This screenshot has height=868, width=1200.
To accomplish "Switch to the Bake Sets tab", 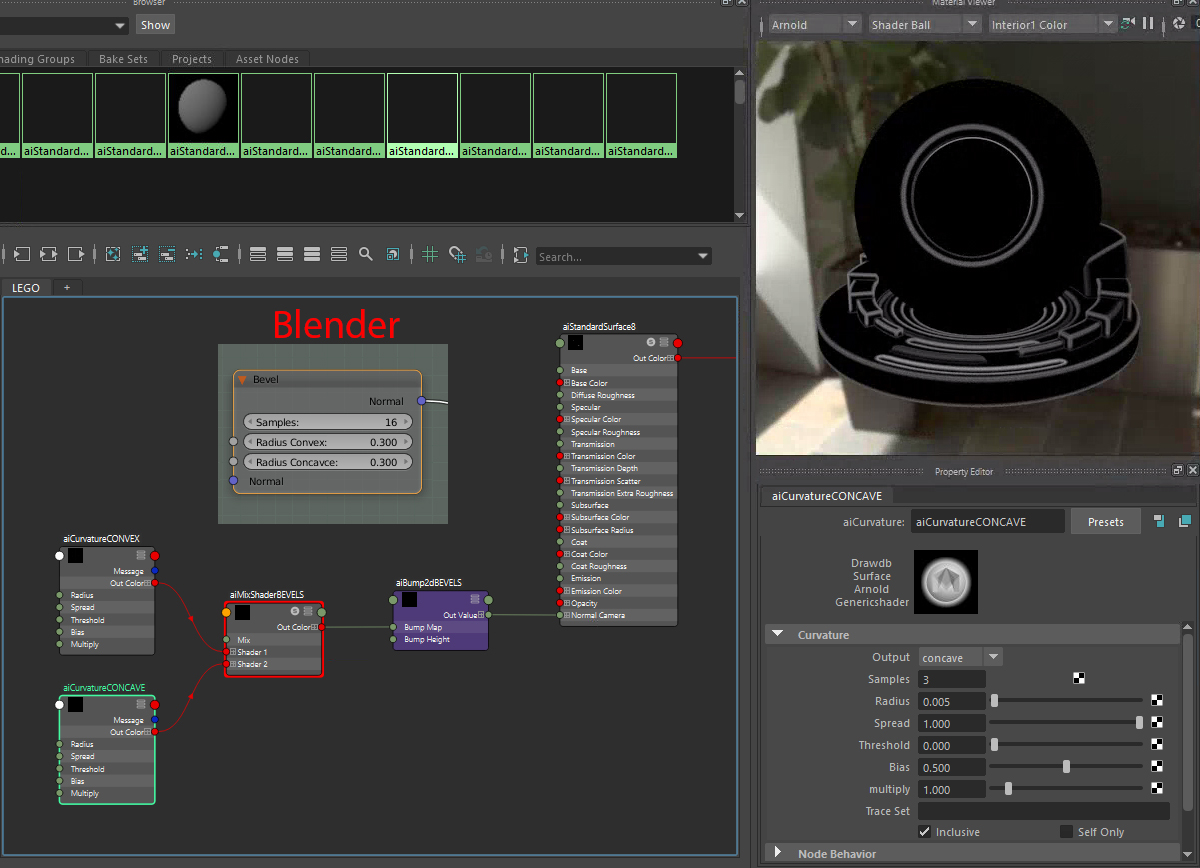I will click(124, 59).
